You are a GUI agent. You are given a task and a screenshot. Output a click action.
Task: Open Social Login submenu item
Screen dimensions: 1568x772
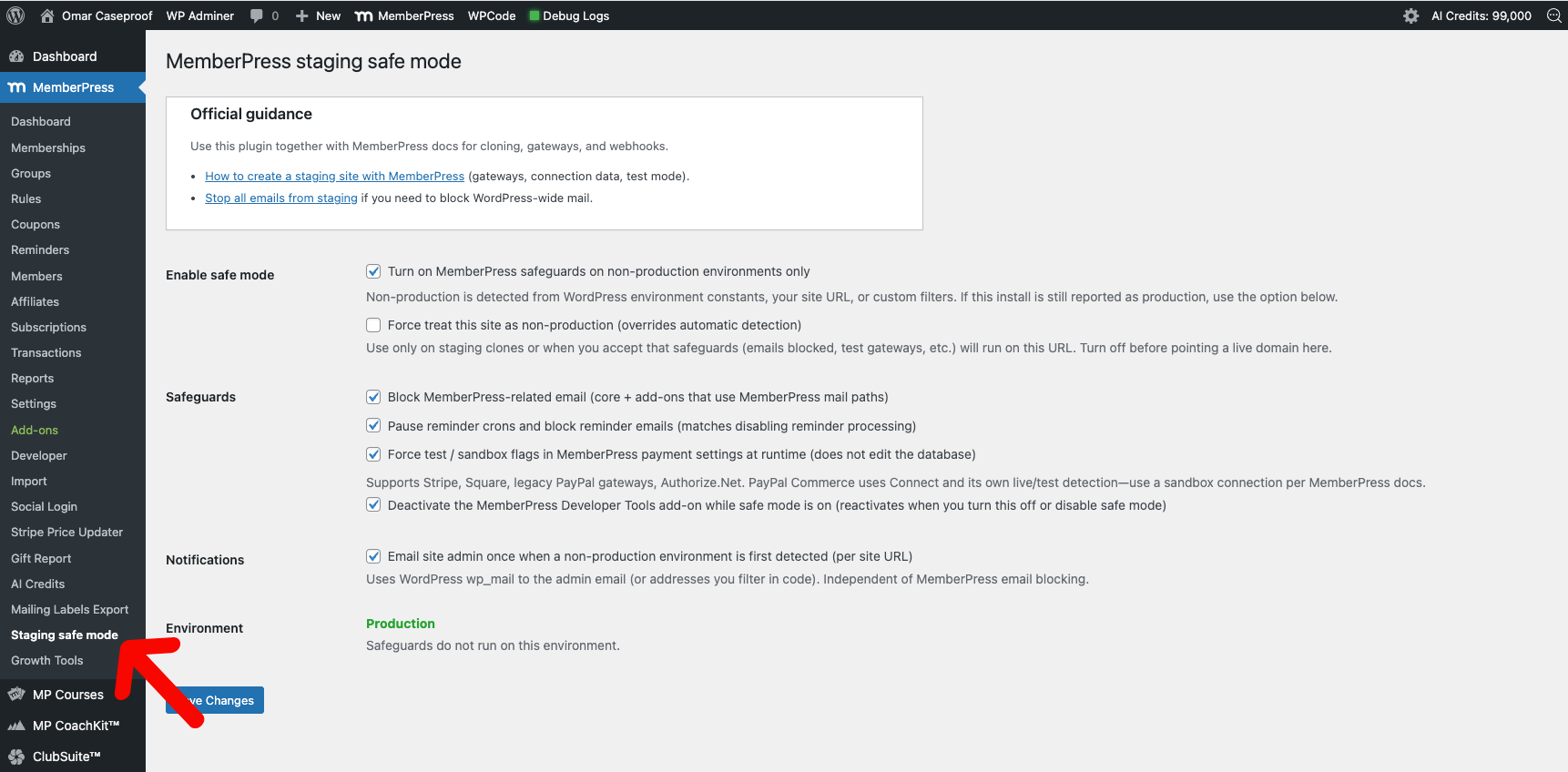tap(44, 506)
